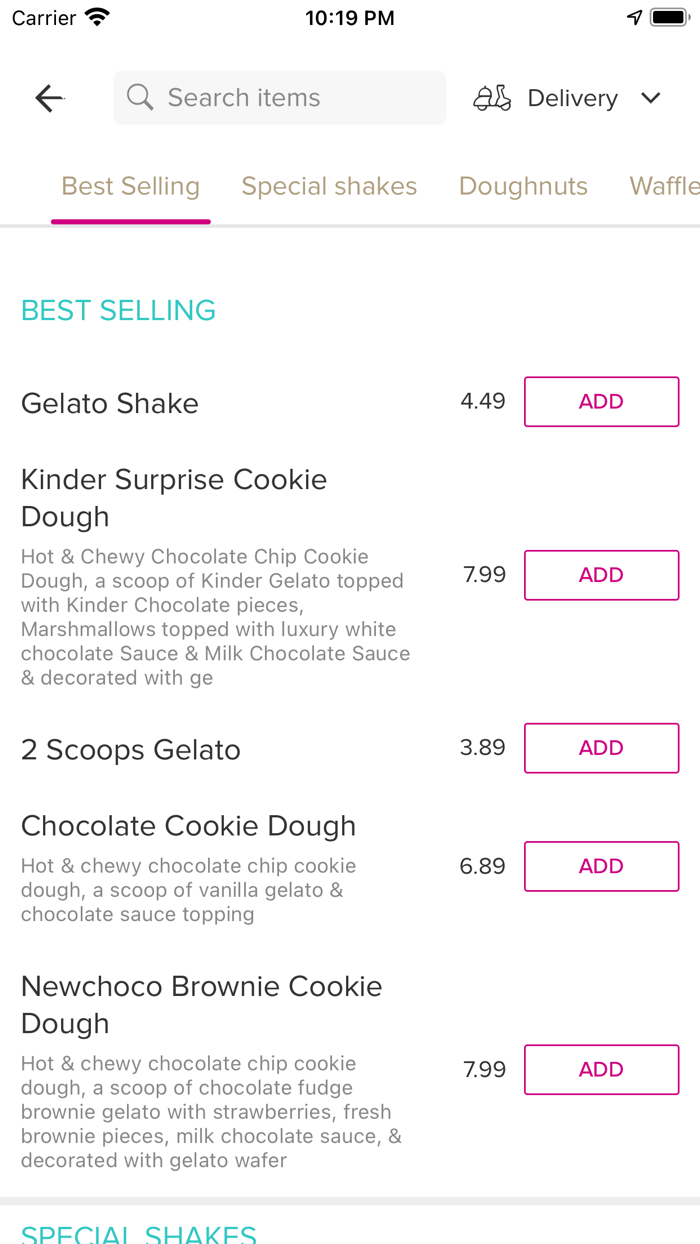Select the Best Selling tab
700x1244 pixels.
coord(130,185)
